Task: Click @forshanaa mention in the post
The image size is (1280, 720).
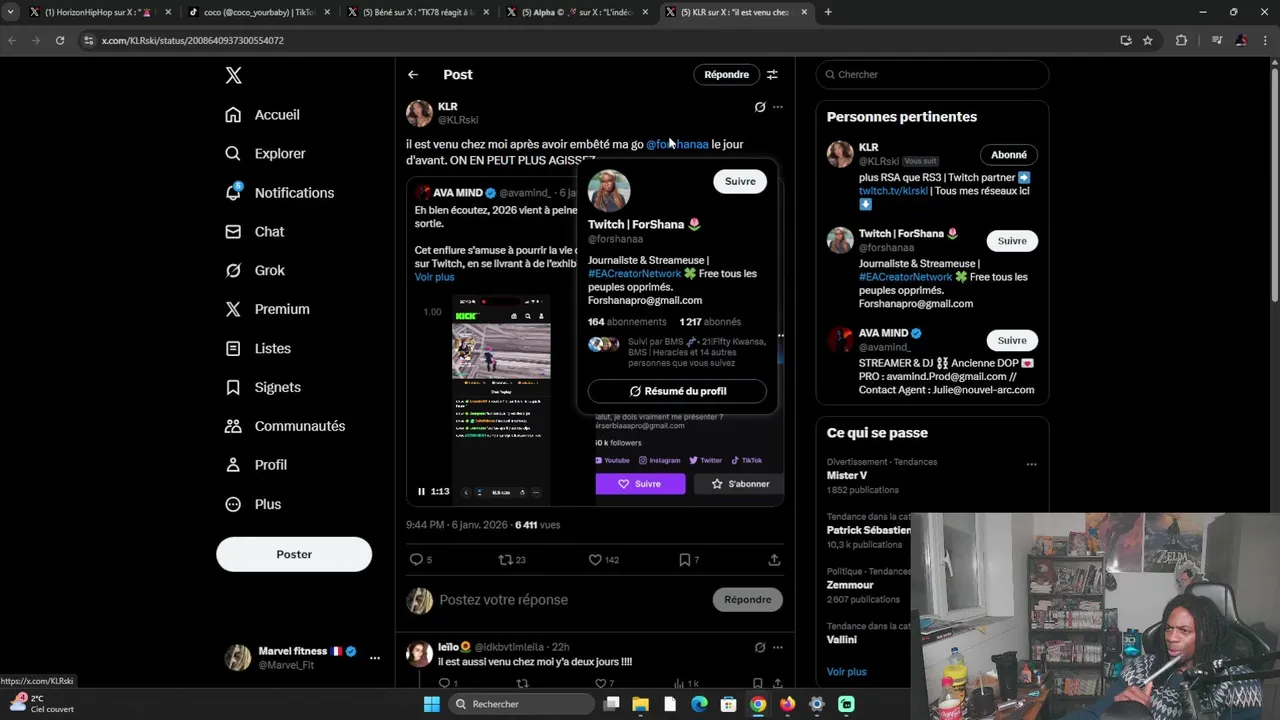Action: [677, 144]
